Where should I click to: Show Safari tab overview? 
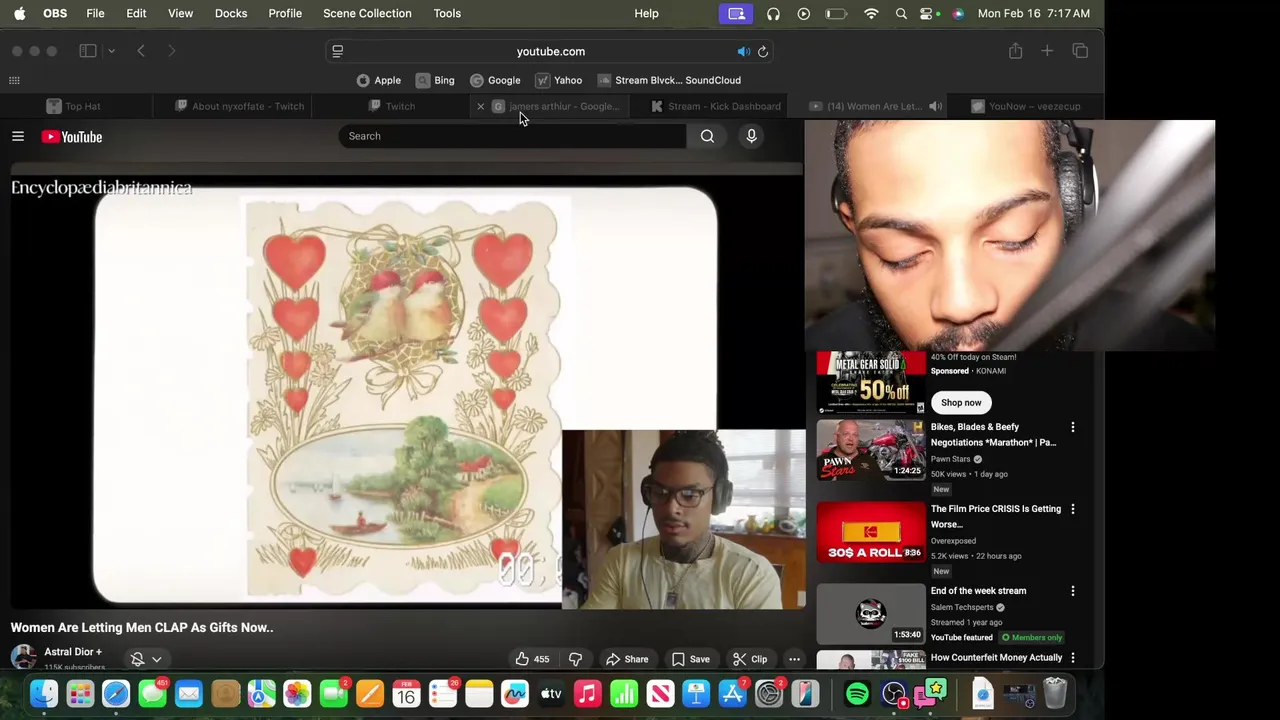click(x=1080, y=51)
